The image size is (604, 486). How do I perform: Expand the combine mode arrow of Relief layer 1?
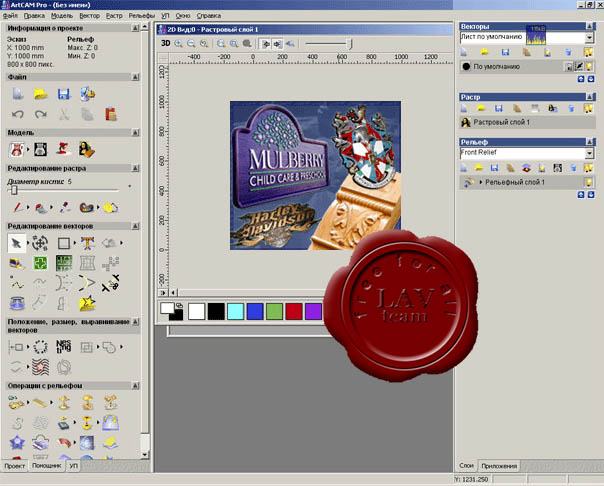481,182
